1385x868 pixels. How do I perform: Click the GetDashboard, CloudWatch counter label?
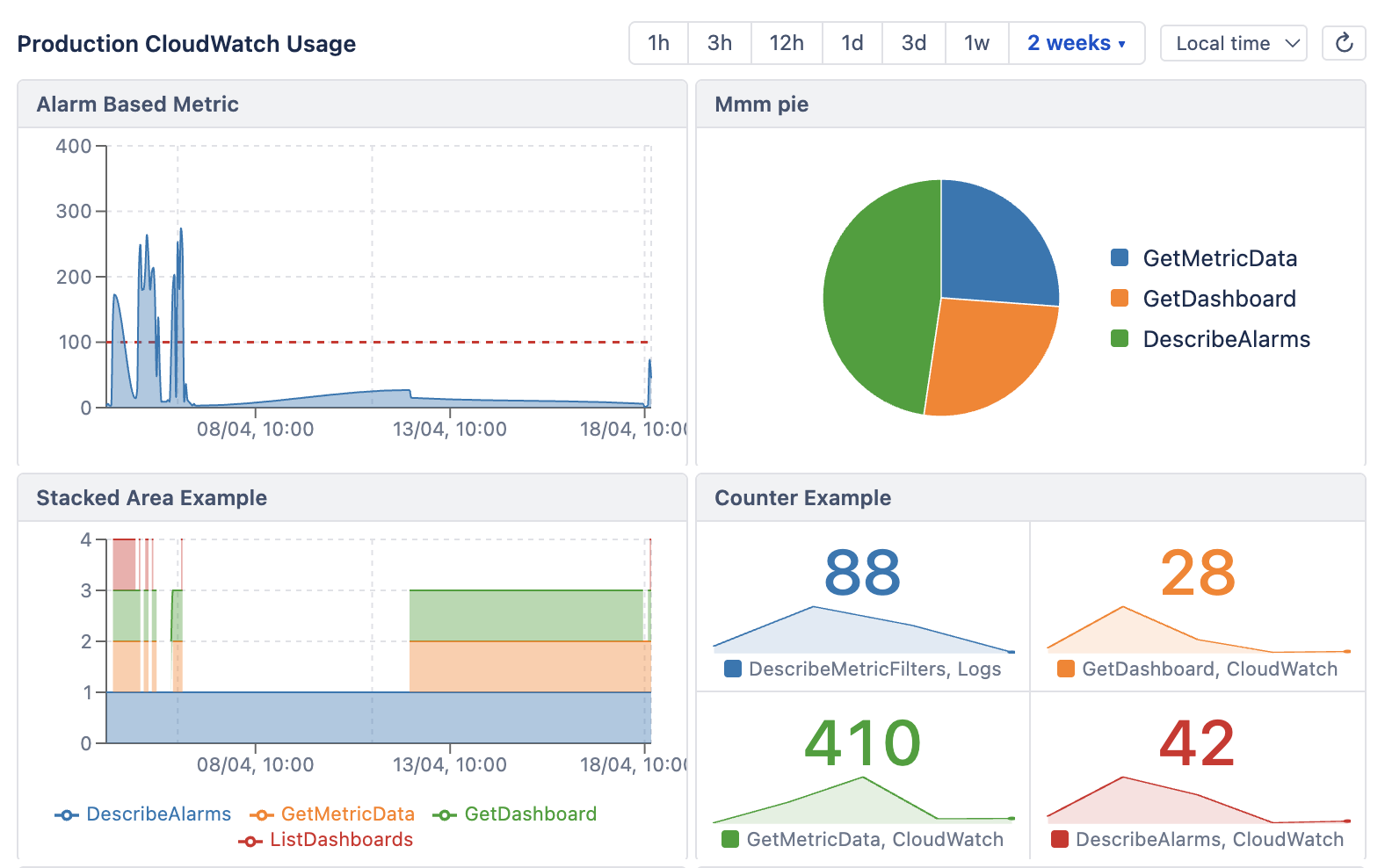tap(1210, 669)
